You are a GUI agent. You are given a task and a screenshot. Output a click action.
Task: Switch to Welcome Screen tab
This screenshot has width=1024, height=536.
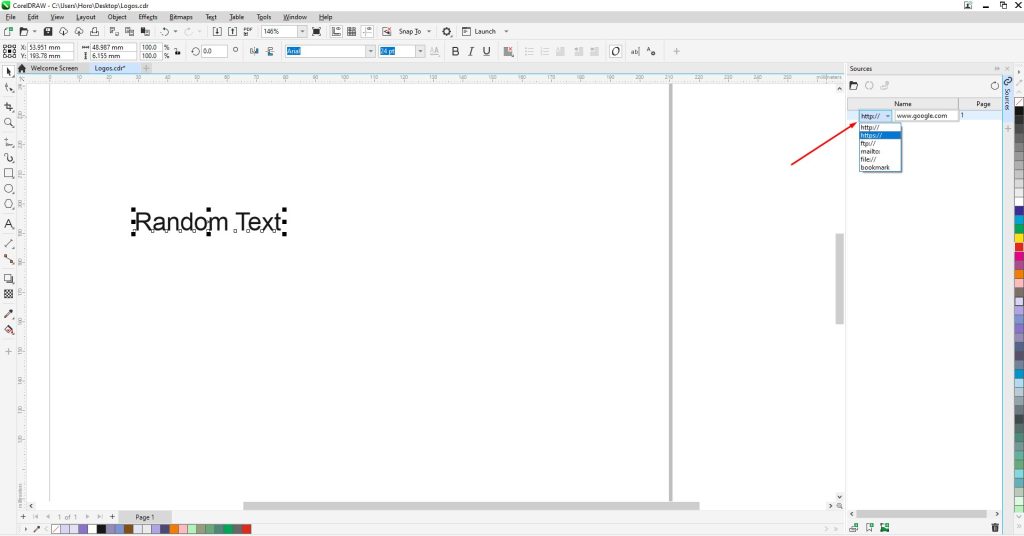tap(54, 68)
